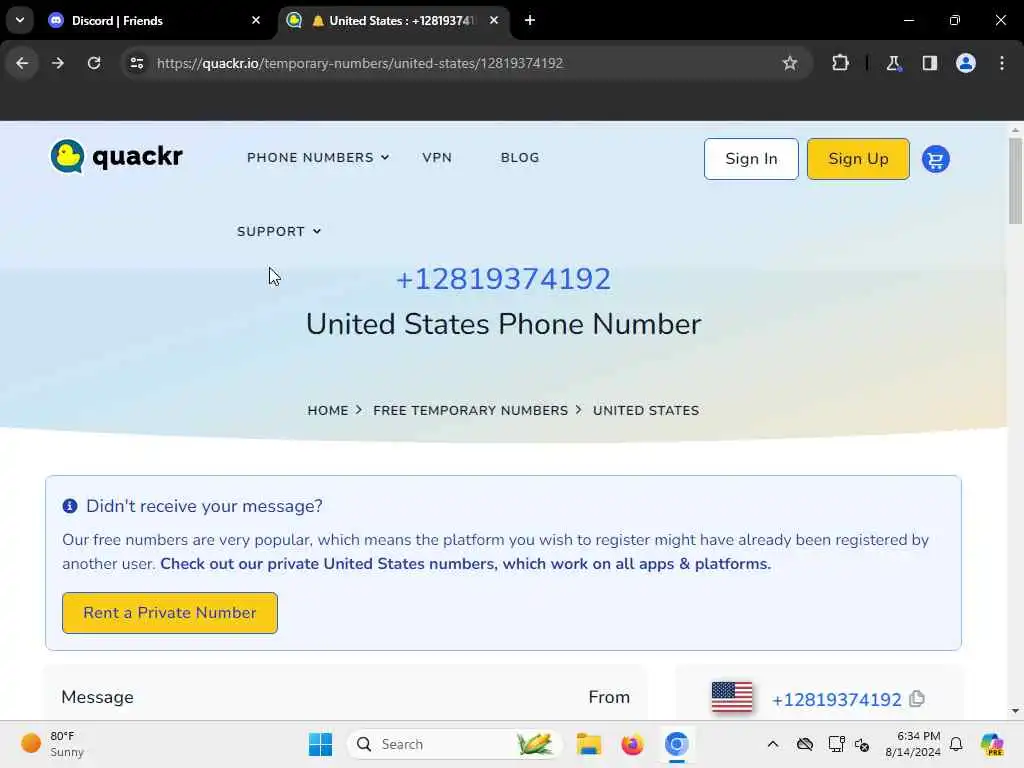
Task: Copy phone number with clipboard icon
Action: coord(917,699)
